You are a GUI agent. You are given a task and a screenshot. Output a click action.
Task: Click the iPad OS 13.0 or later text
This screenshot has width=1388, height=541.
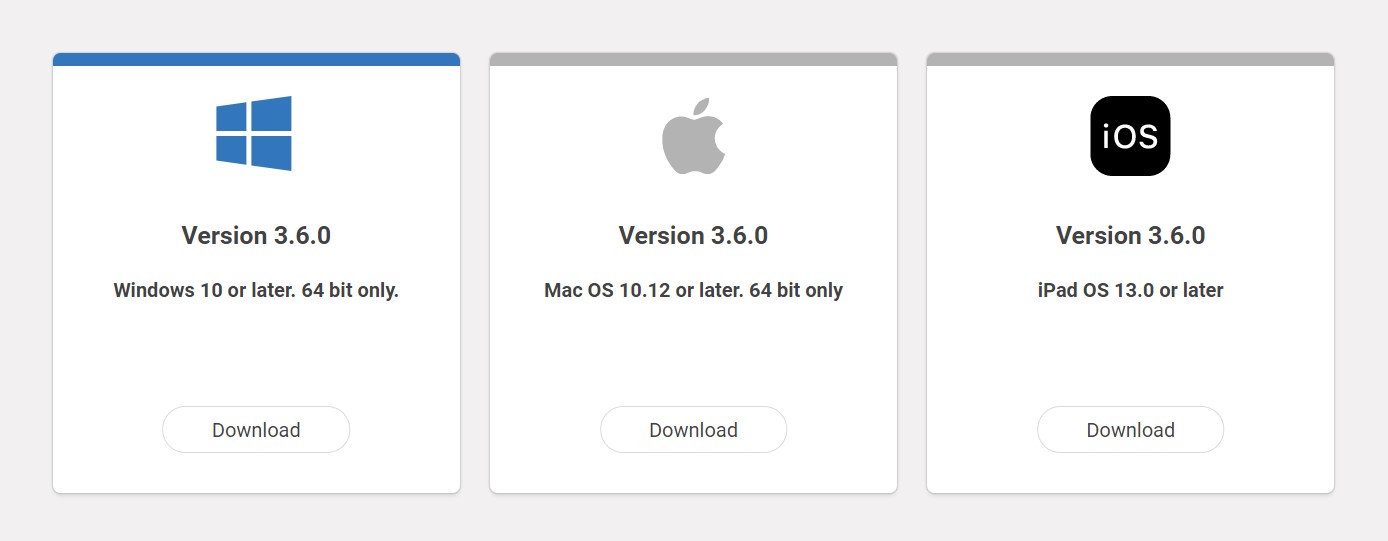(x=1130, y=290)
